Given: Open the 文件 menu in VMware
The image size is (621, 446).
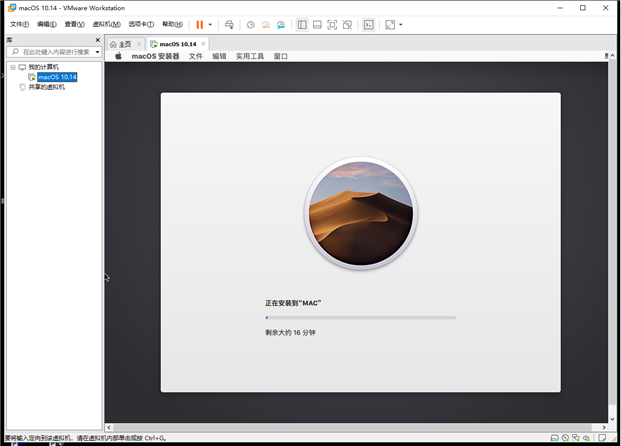Looking at the screenshot, I should [x=19, y=25].
